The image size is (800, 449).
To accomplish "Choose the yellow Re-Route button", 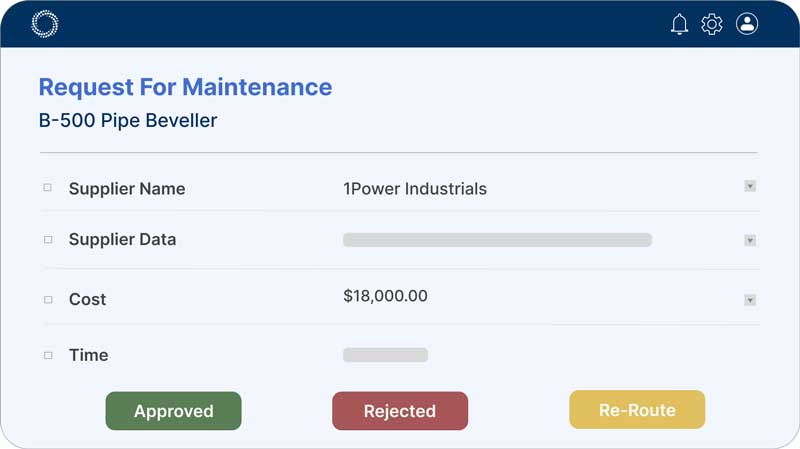I will pyautogui.click(x=637, y=410).
